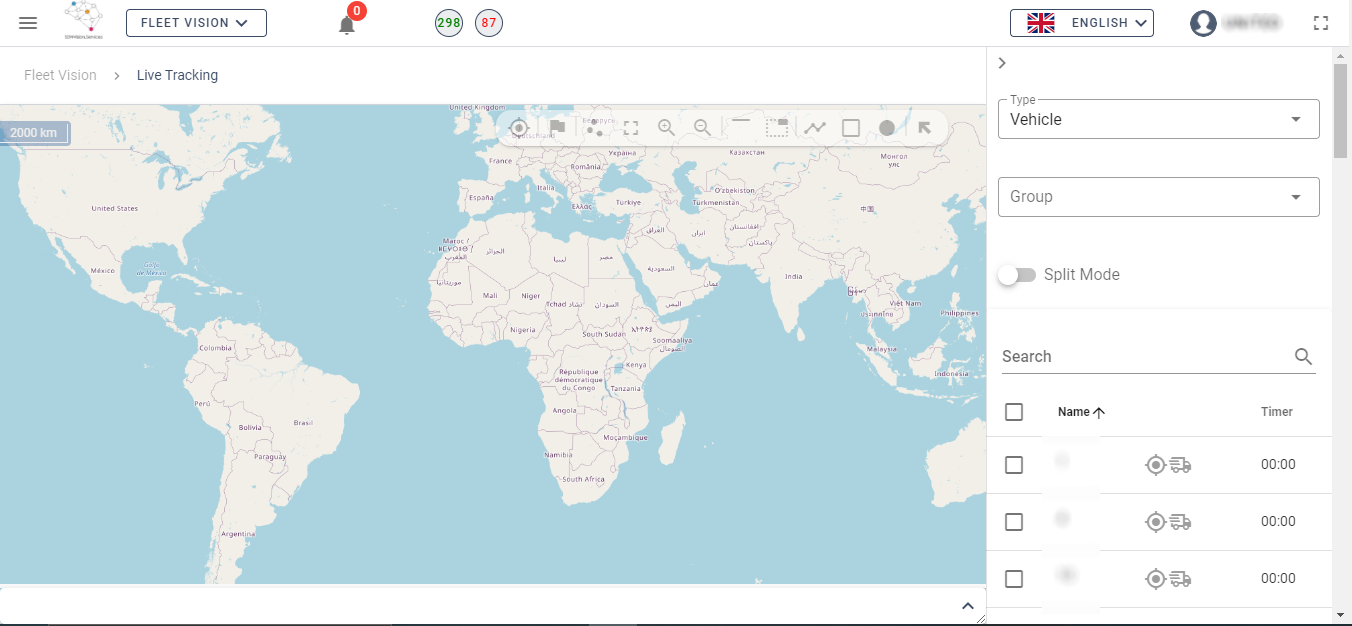Open the English language dropdown

pyautogui.click(x=1082, y=23)
